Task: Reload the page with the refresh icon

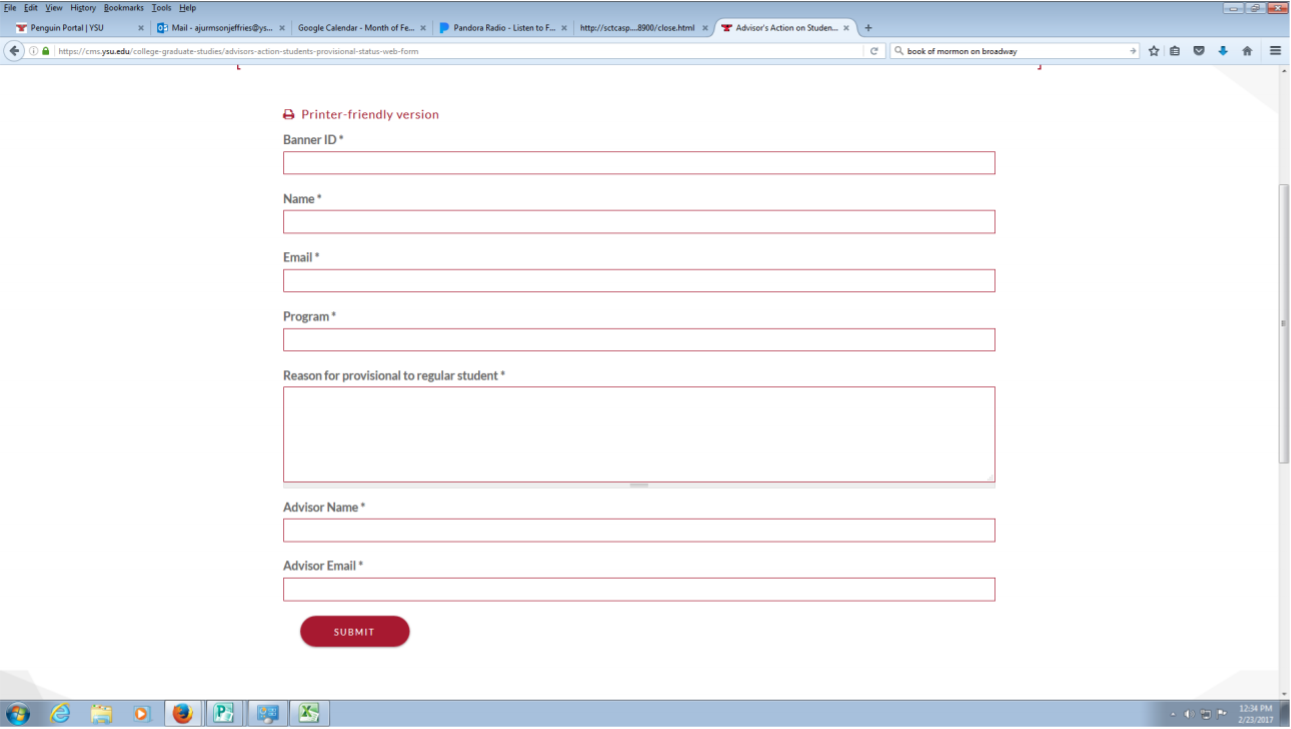Action: [874, 51]
